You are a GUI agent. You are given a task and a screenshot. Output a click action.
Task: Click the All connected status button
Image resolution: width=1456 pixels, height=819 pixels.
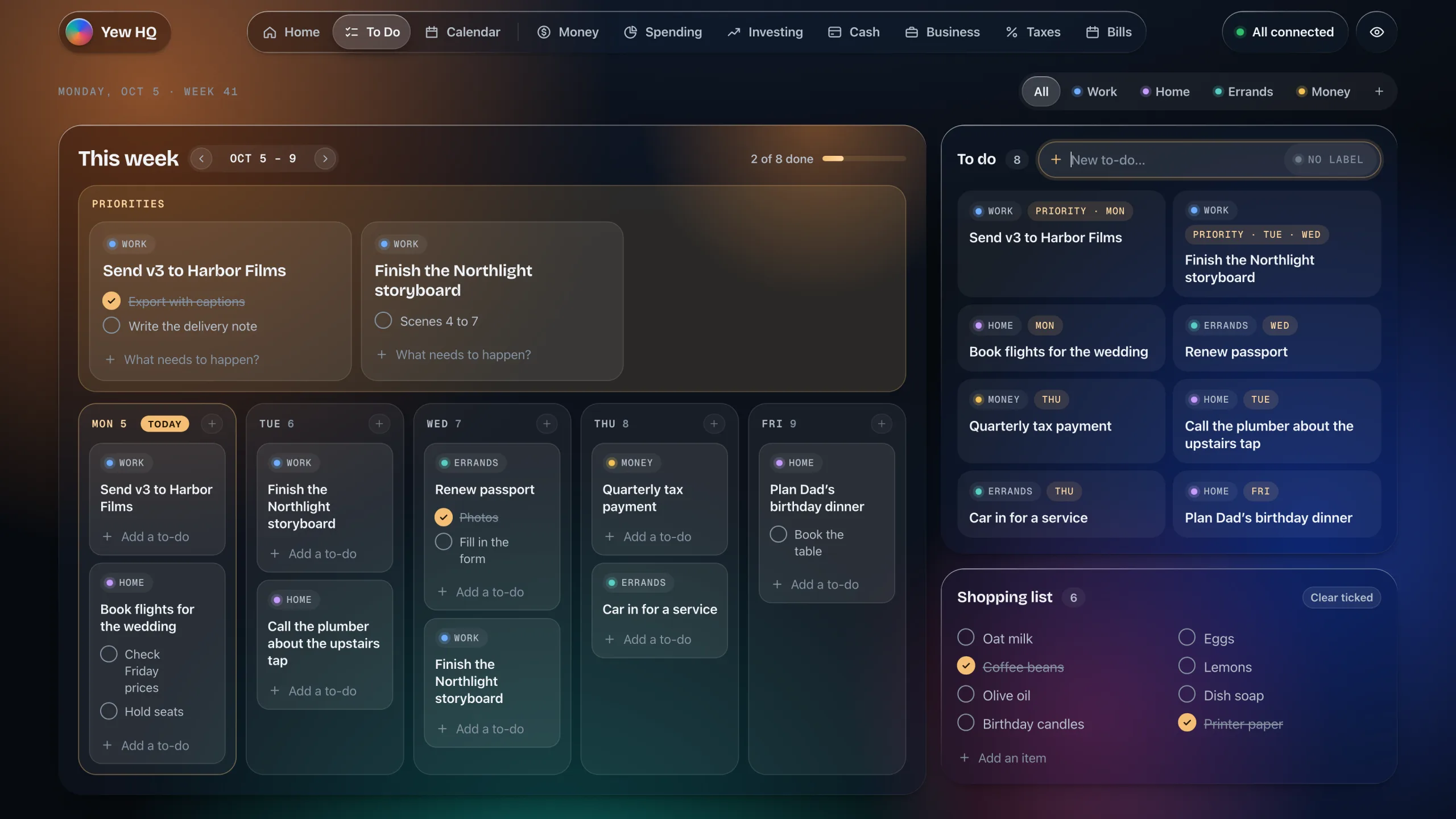(1285, 32)
